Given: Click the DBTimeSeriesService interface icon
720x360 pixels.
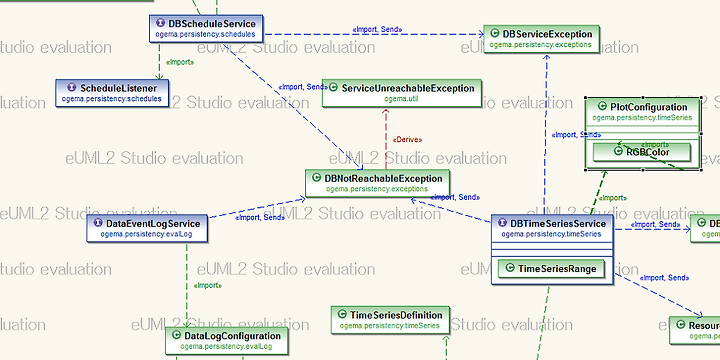Looking at the screenshot, I should [502, 223].
